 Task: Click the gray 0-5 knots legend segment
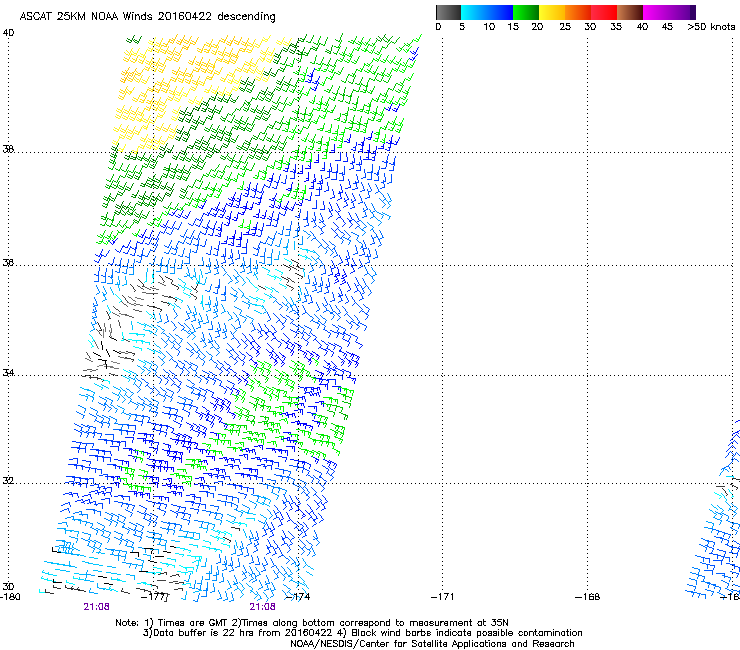point(448,12)
